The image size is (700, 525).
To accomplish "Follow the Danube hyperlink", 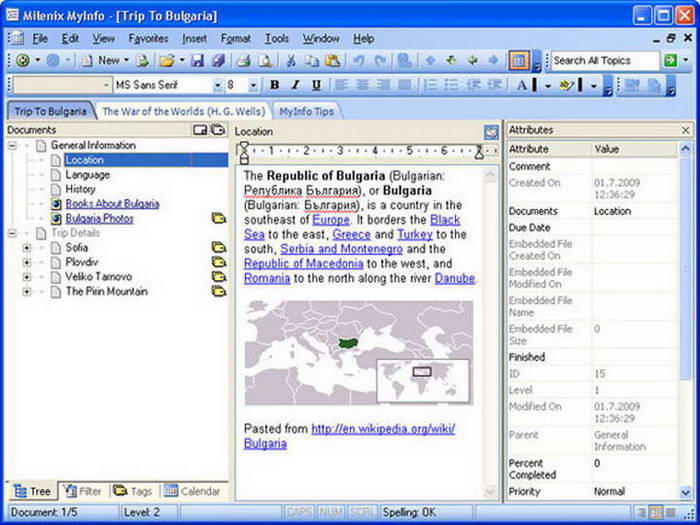I will click(454, 279).
